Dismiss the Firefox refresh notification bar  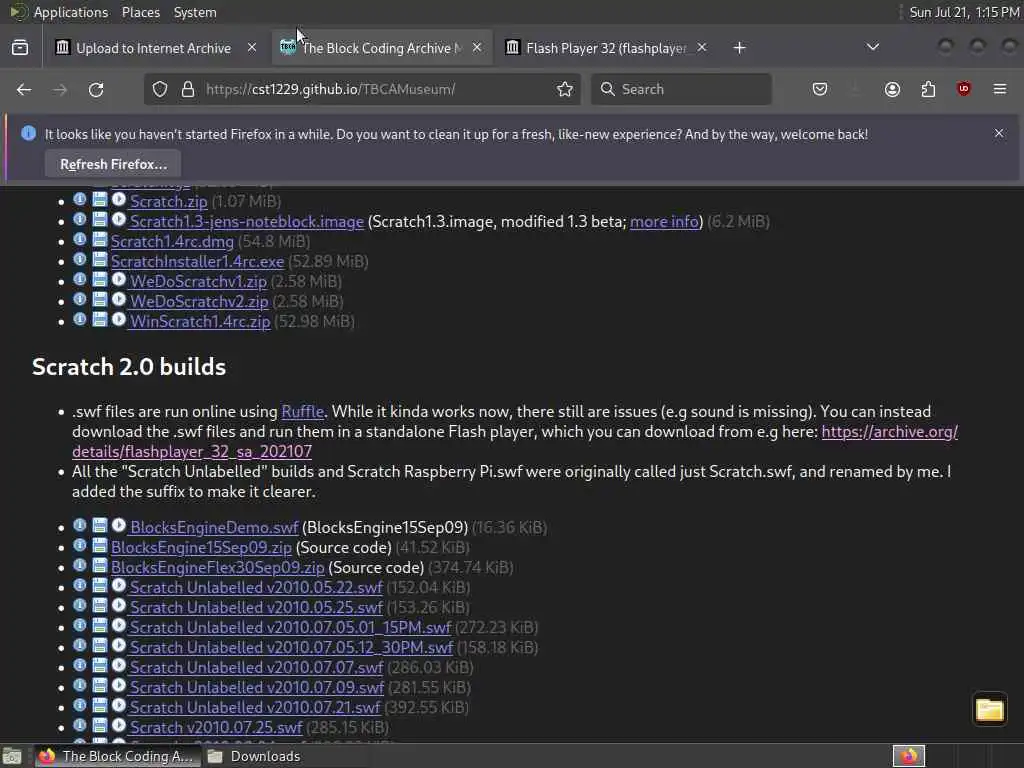(x=999, y=133)
